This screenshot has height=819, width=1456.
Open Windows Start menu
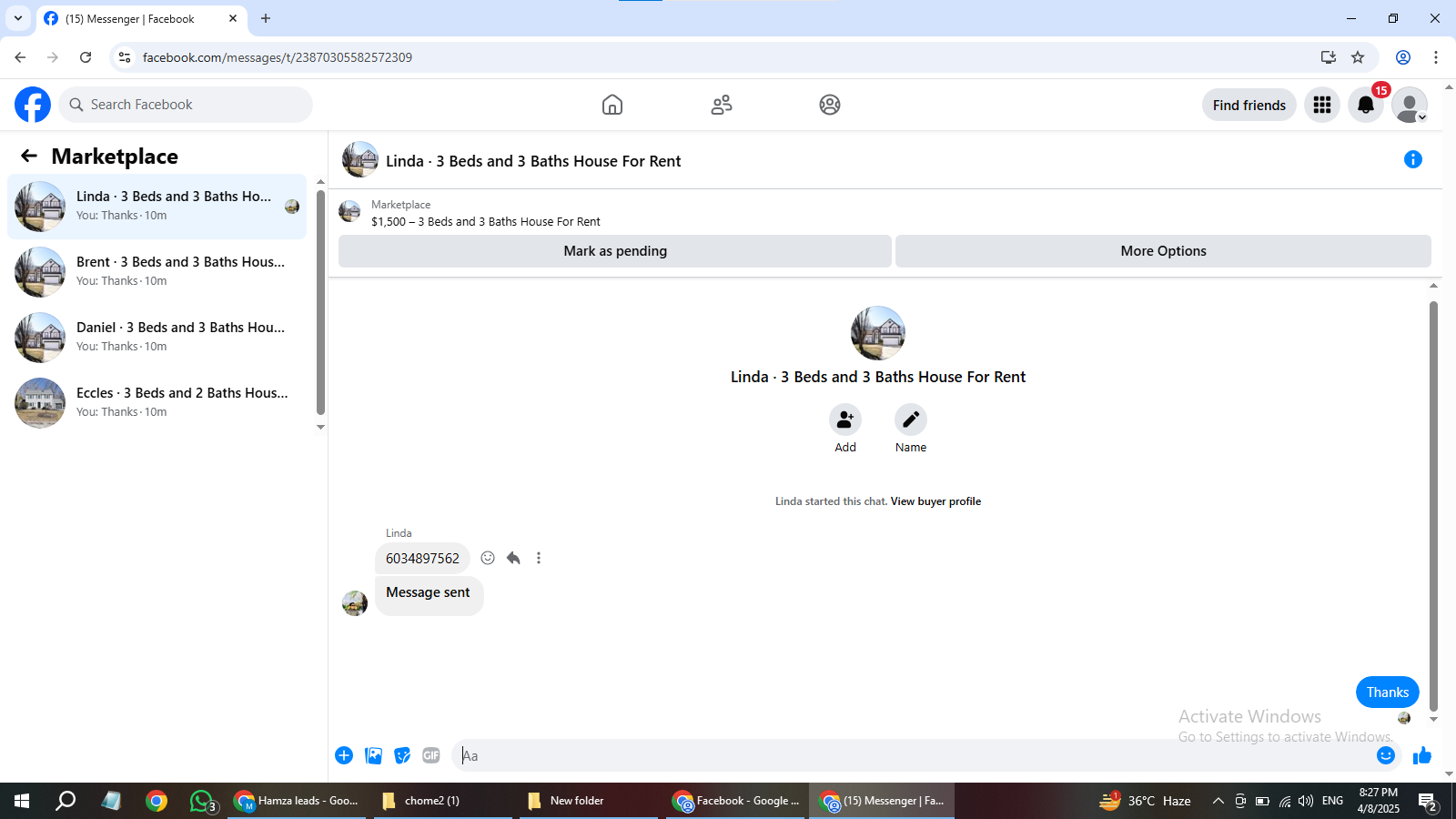click(22, 801)
